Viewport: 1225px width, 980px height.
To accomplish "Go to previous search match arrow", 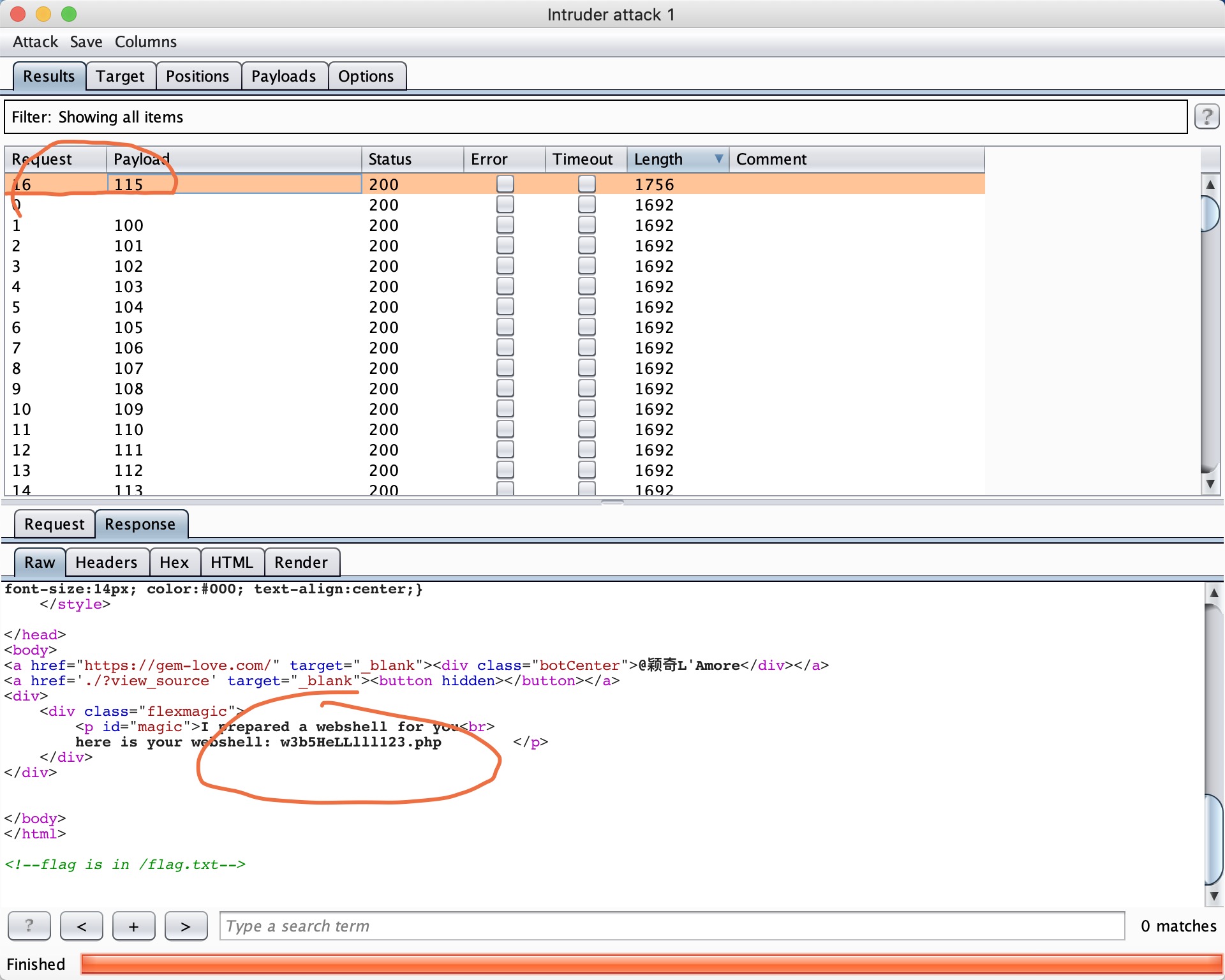I will click(82, 926).
